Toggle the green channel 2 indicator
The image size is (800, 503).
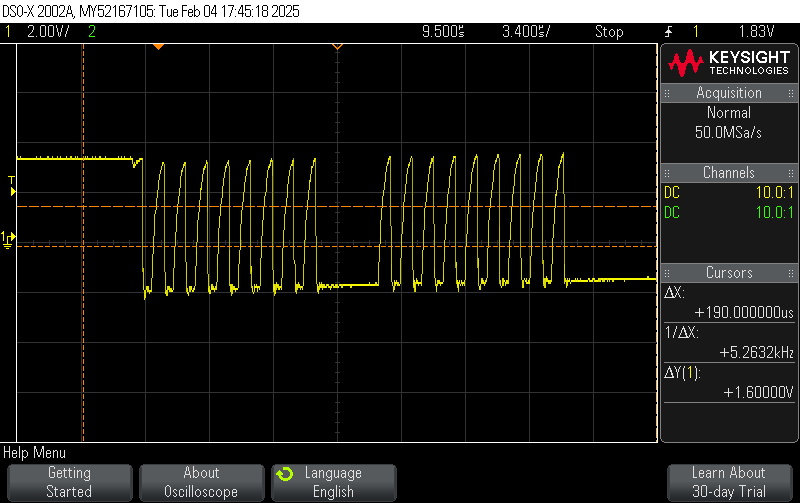tap(92, 31)
